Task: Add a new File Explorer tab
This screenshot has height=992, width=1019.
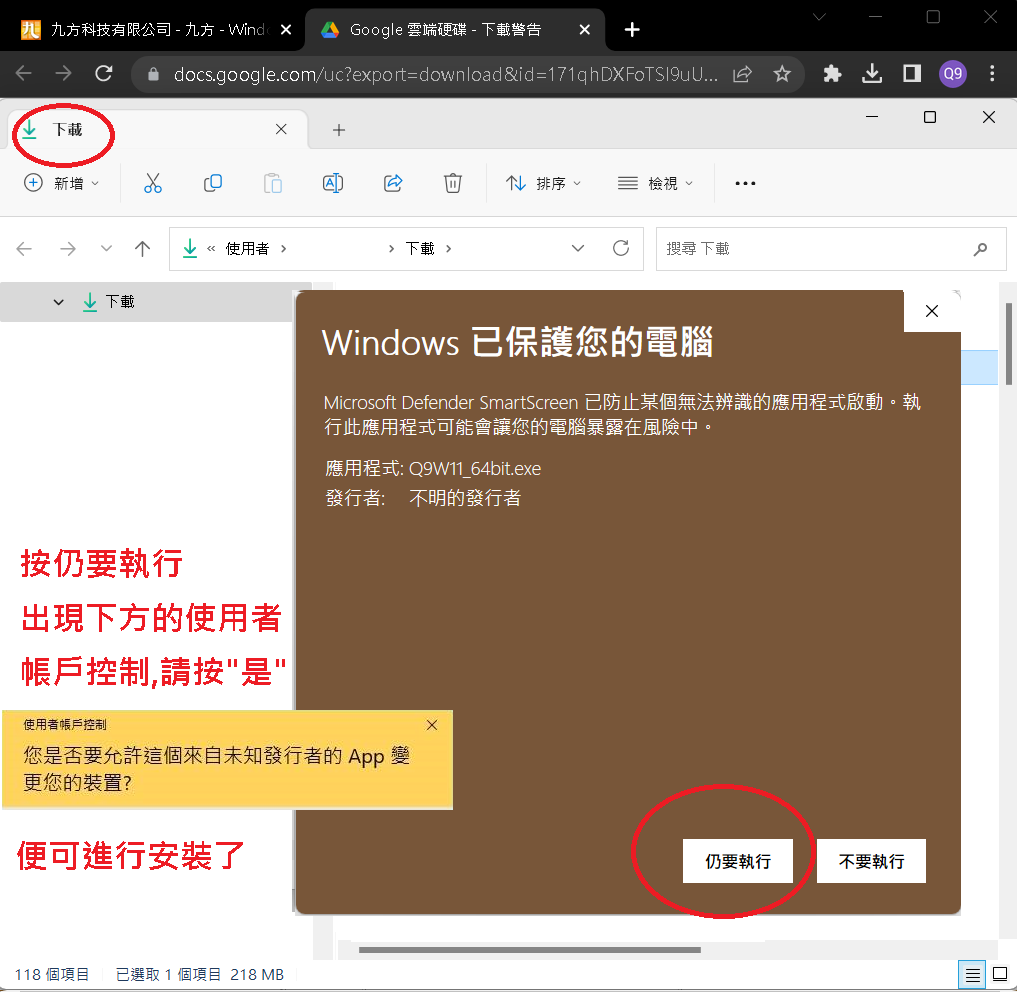Action: point(339,130)
